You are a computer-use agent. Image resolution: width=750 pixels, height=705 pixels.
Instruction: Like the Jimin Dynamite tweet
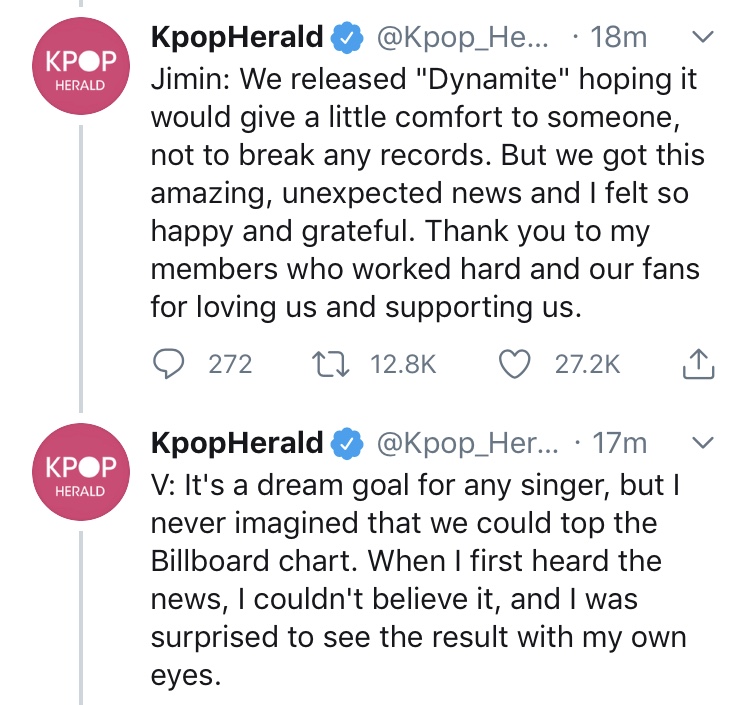[515, 364]
